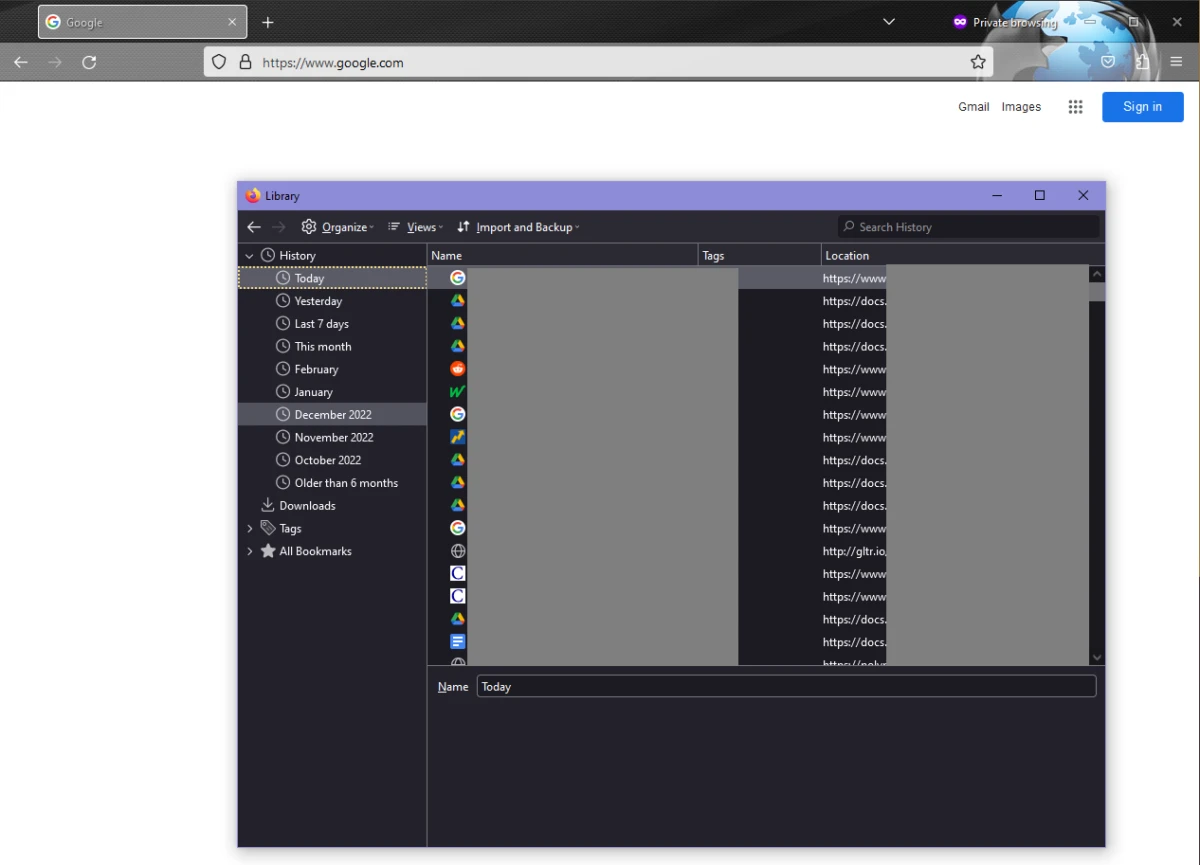Expand the Tags tree node

(x=249, y=528)
